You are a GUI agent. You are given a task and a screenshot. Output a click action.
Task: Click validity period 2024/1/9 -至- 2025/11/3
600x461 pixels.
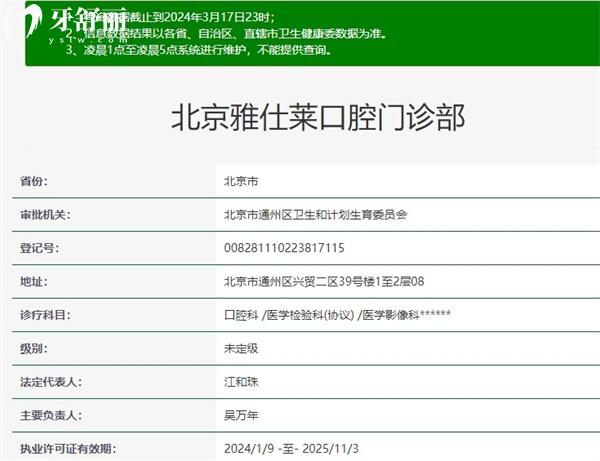click(291, 448)
